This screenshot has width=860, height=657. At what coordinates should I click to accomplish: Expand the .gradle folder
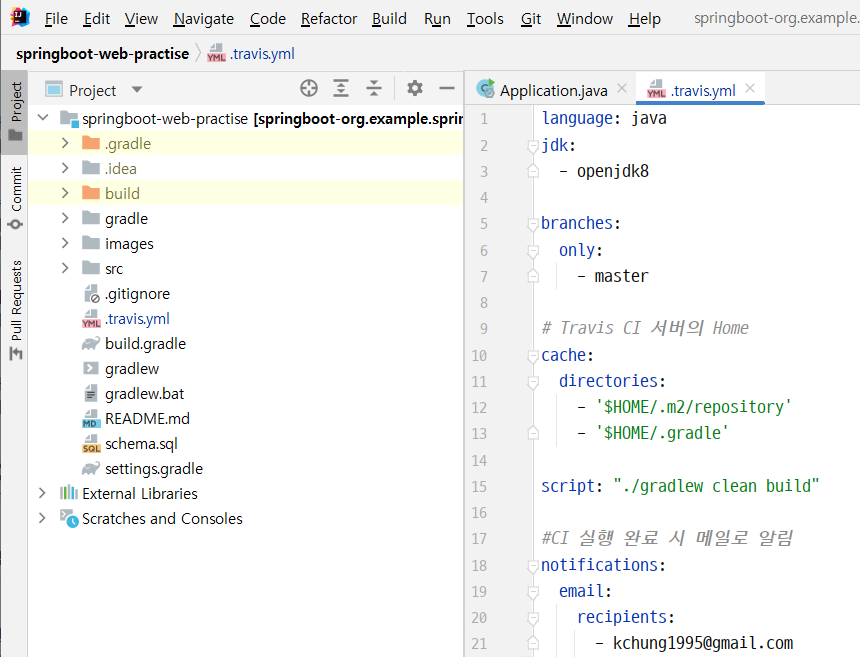[x=65, y=143]
